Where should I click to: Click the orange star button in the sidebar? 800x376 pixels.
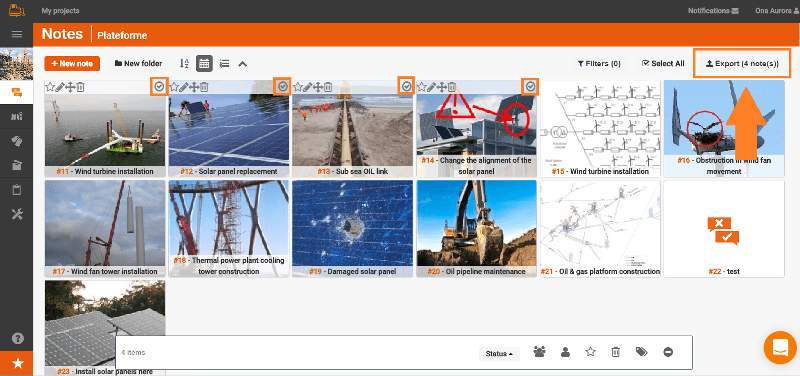pyautogui.click(x=17, y=363)
